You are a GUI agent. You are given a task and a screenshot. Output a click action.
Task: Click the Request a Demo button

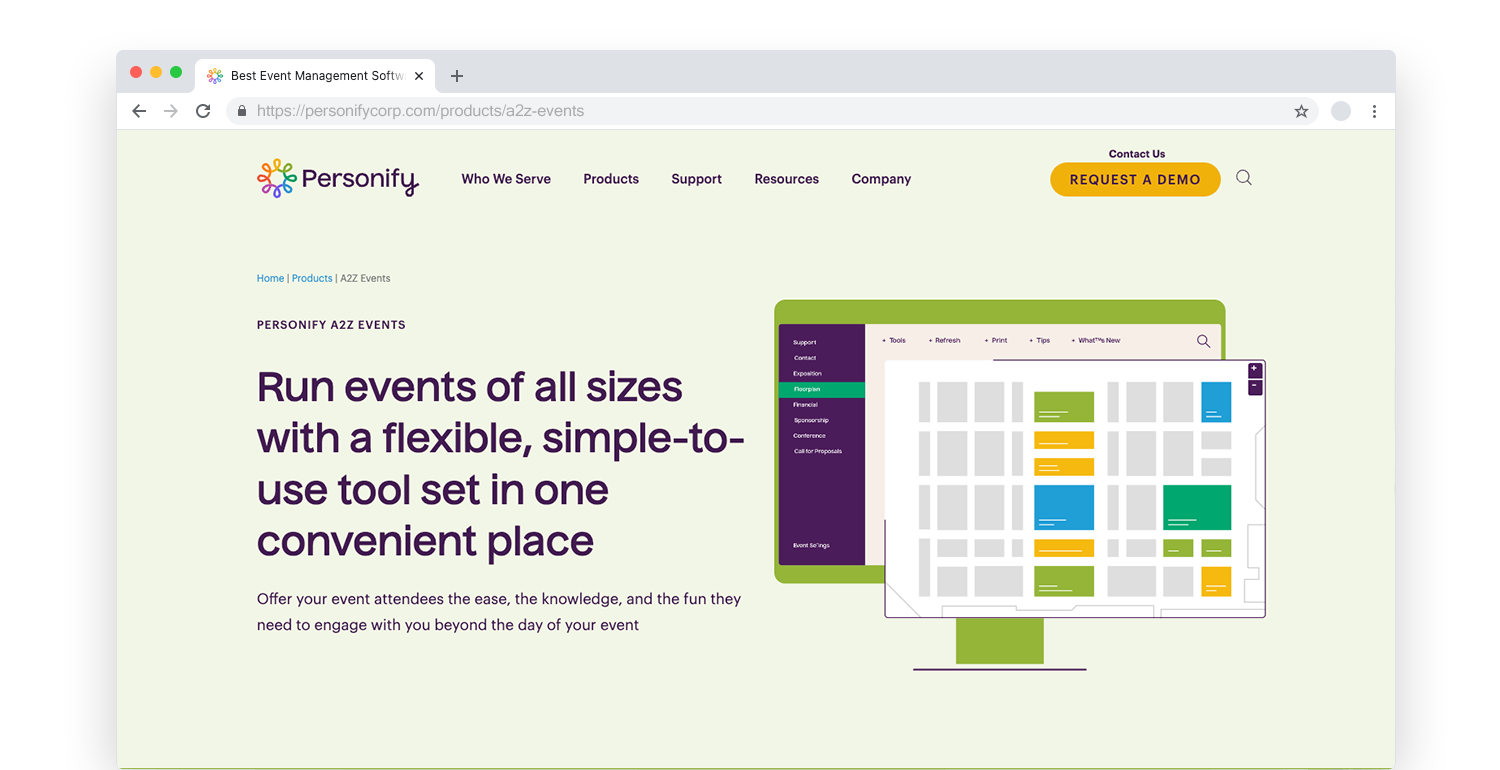click(x=1135, y=180)
